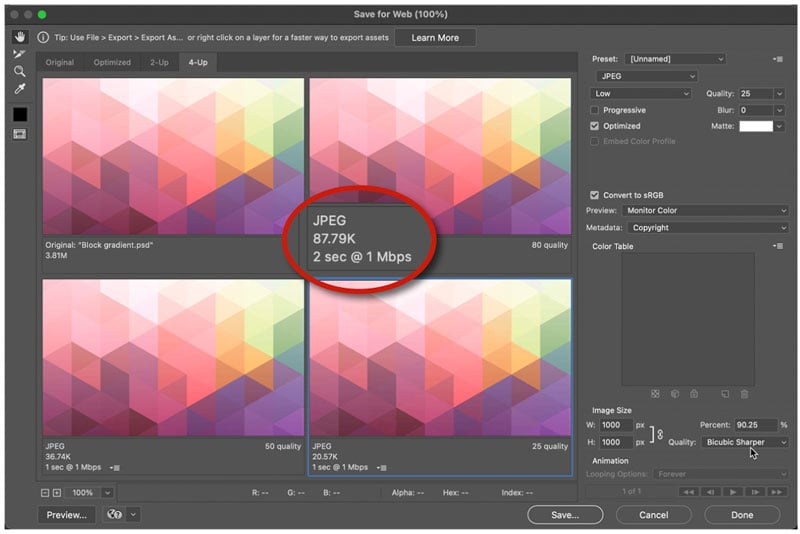Open the Metadata Copyright dropdown
The height and width of the screenshot is (534, 800).
(705, 227)
